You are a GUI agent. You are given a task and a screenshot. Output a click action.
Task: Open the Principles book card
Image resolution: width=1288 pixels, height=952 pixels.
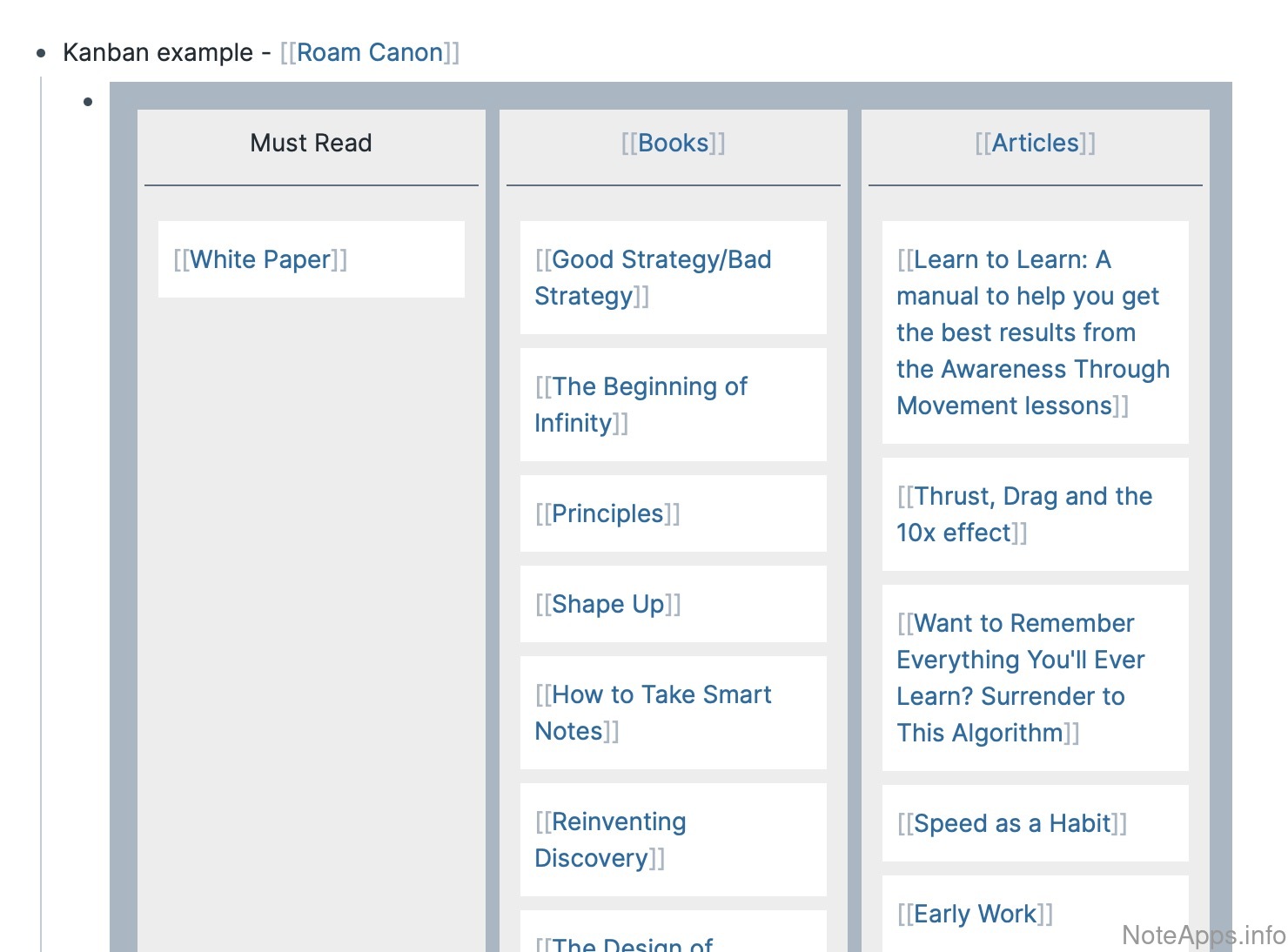coord(607,514)
